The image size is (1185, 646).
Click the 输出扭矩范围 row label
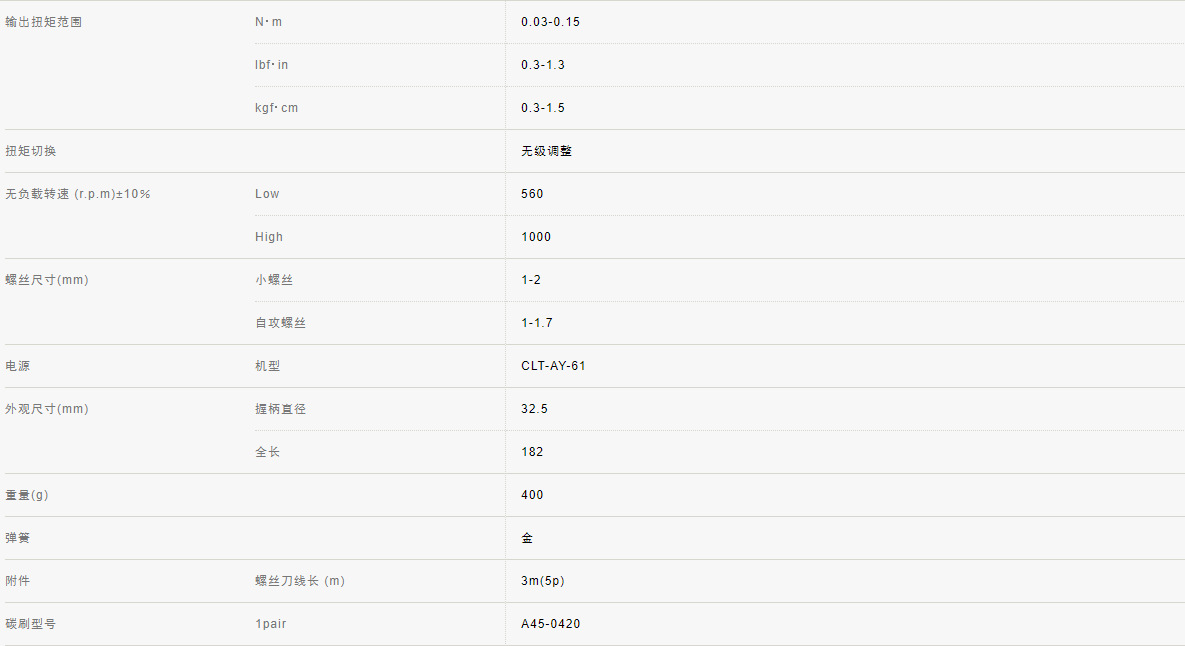tap(44, 22)
